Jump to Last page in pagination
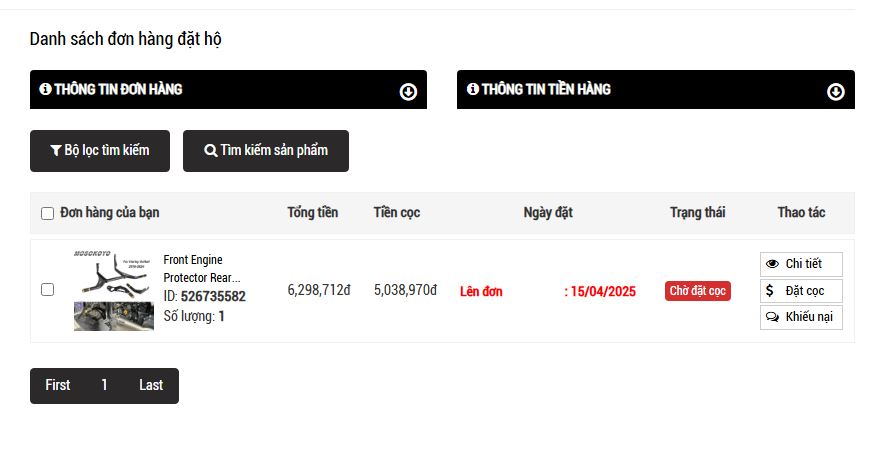Image resolution: width=896 pixels, height=462 pixels. 151,385
